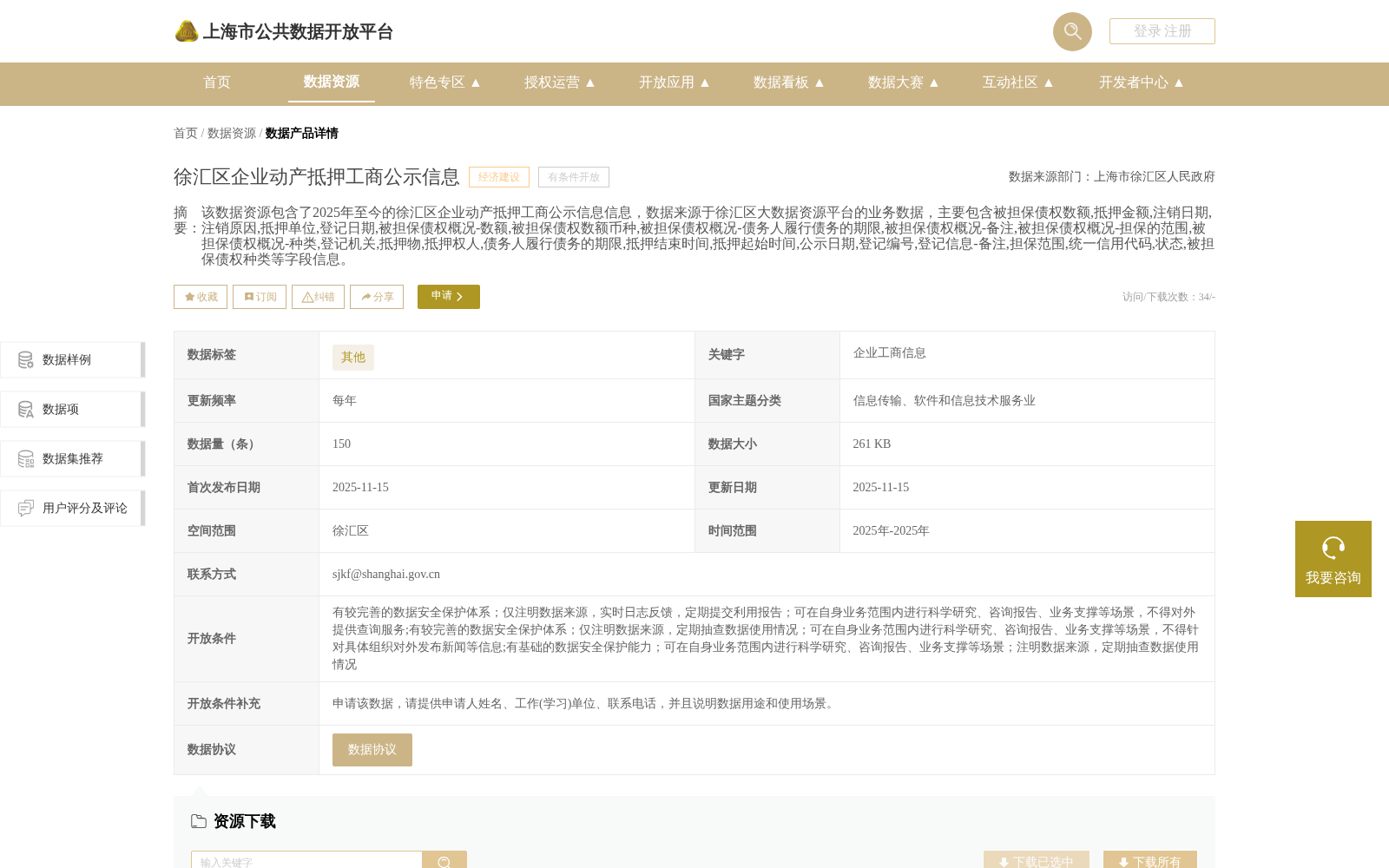
Task: Click the 数据协议 button
Action: (x=372, y=750)
